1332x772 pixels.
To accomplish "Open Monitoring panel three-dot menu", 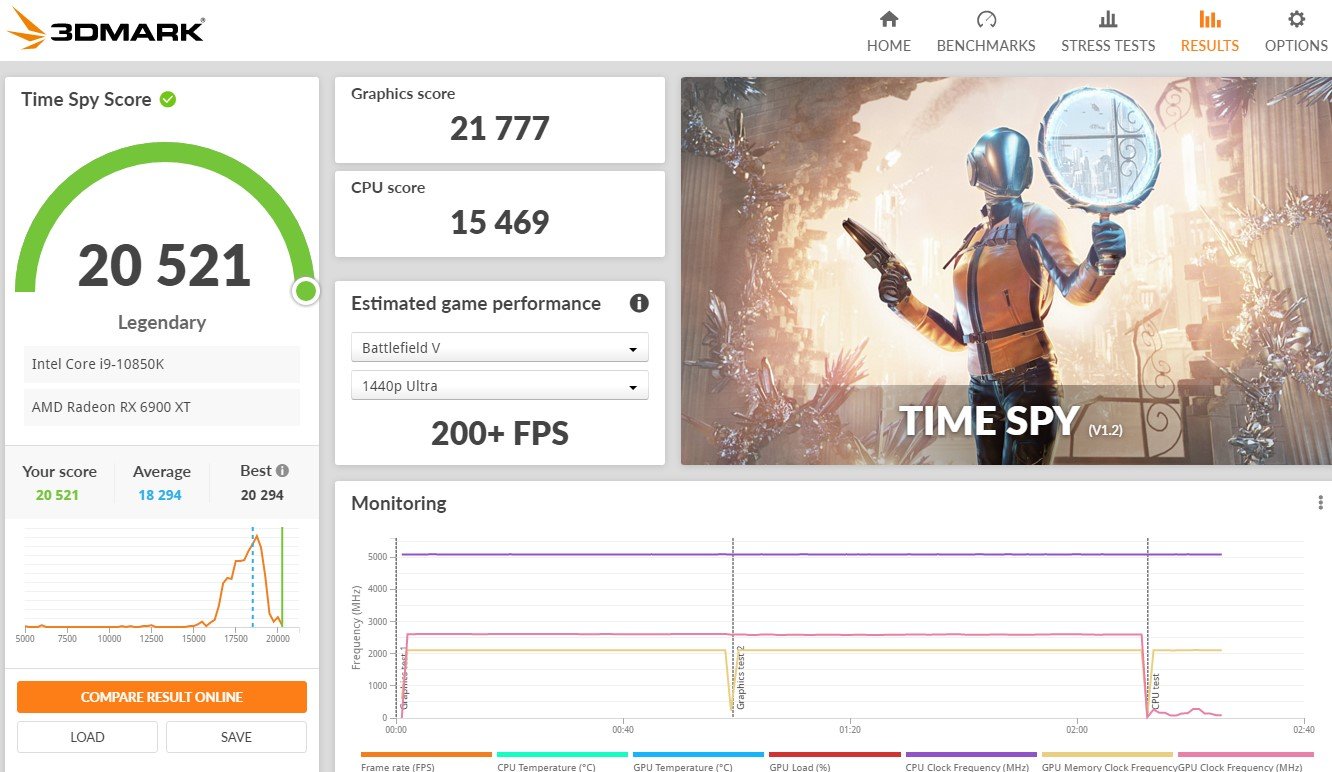I will [x=1320, y=503].
